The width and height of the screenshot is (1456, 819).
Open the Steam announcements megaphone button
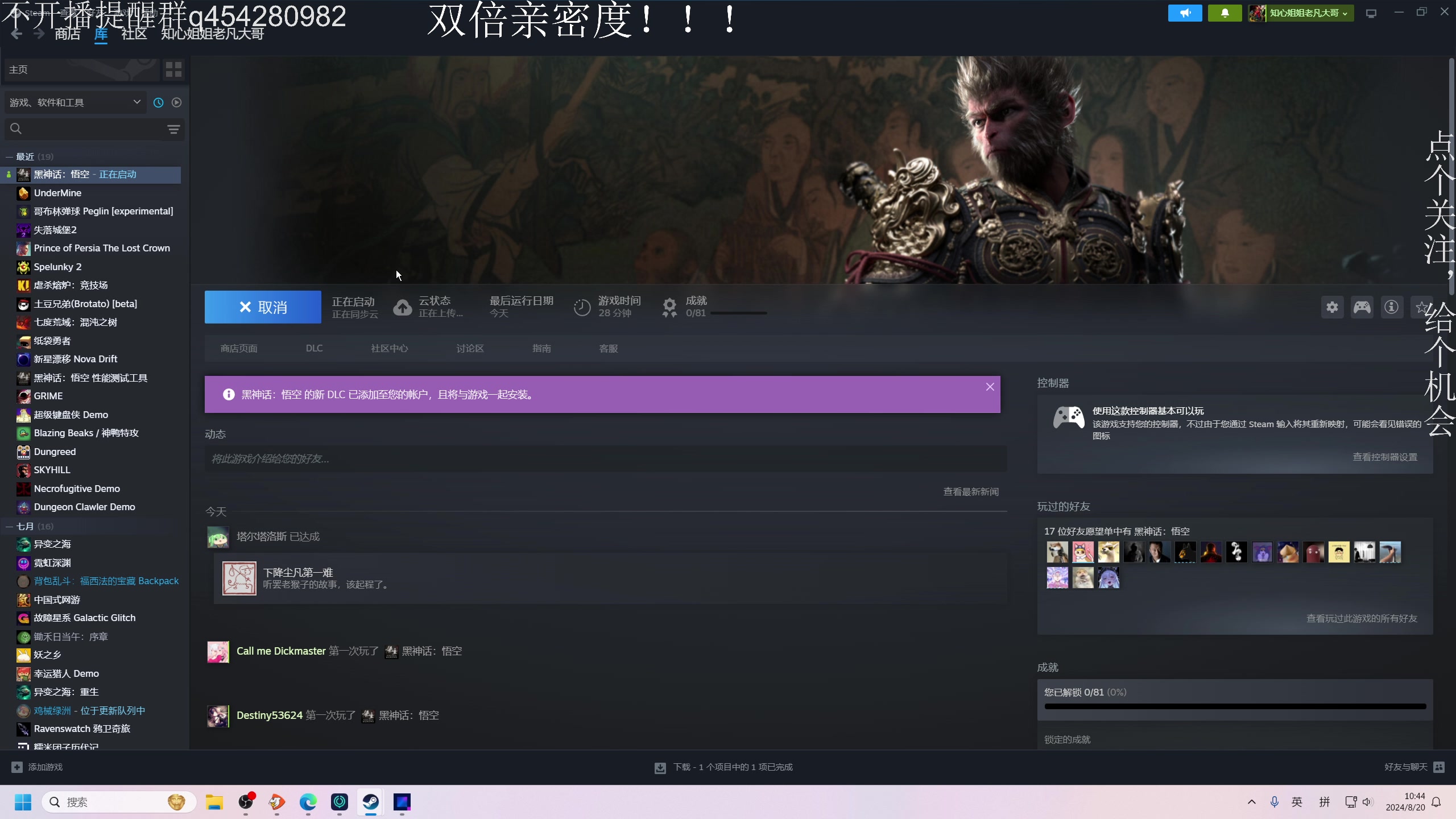(x=1185, y=13)
